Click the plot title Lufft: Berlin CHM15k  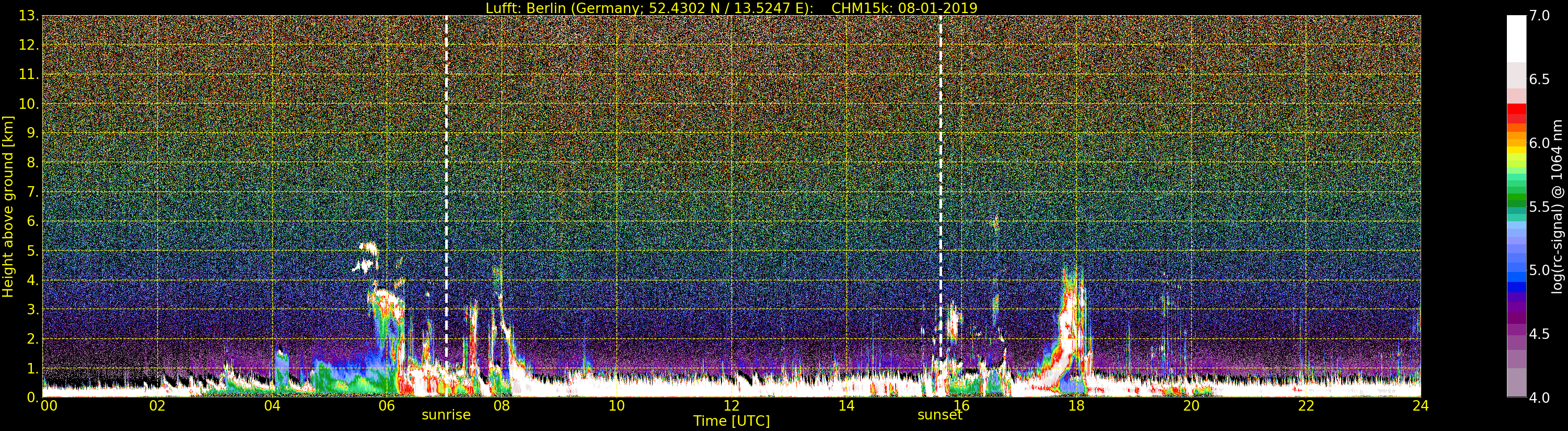tap(731, 8)
